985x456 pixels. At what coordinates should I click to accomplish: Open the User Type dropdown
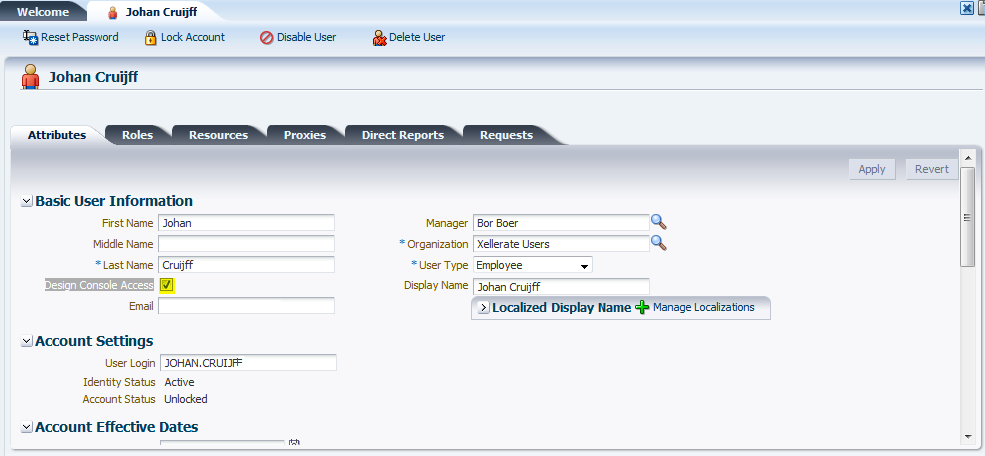[533, 265]
